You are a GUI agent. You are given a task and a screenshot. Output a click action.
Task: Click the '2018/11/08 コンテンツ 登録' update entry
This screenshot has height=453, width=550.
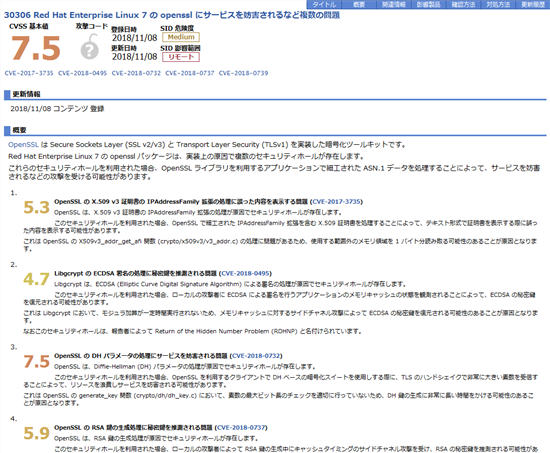coord(57,109)
